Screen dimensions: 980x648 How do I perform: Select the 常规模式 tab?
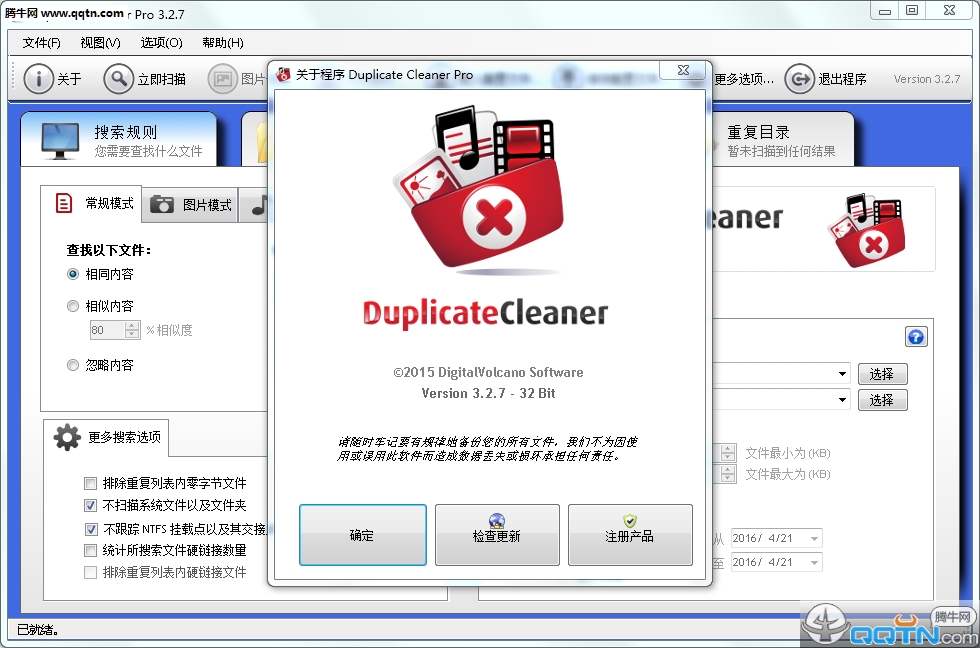click(91, 203)
